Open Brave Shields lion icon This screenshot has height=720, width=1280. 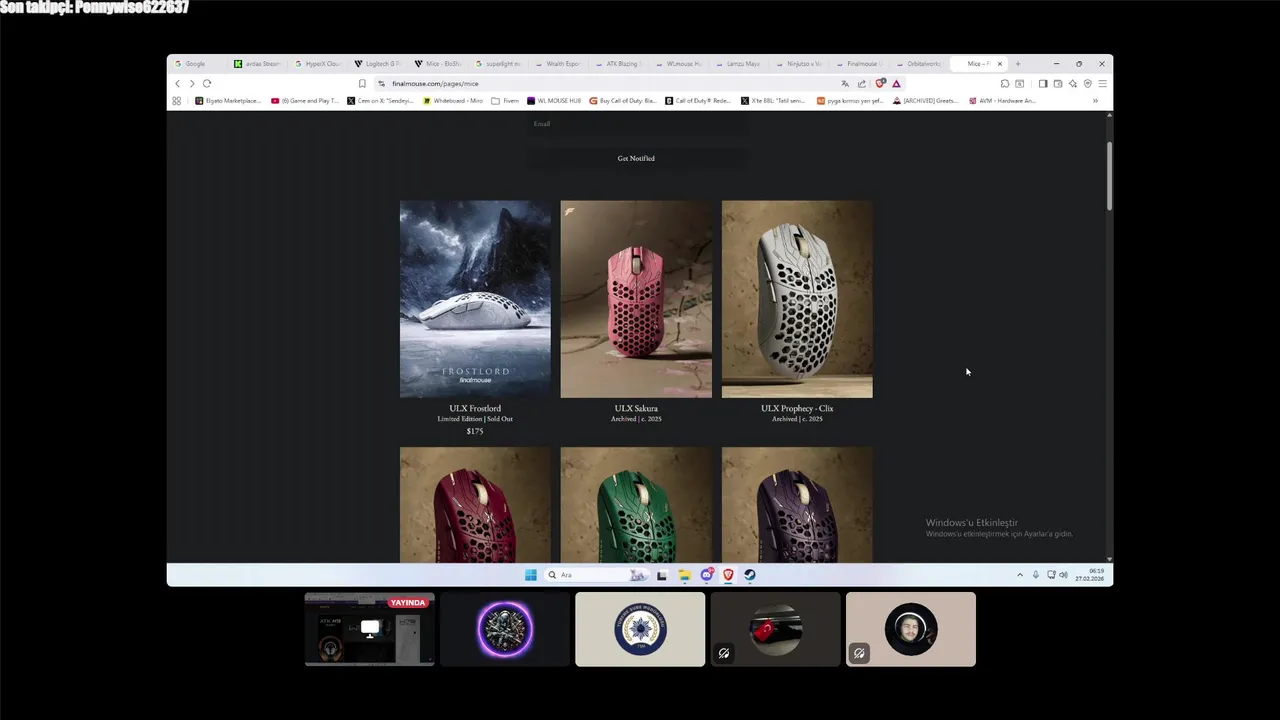880,84
